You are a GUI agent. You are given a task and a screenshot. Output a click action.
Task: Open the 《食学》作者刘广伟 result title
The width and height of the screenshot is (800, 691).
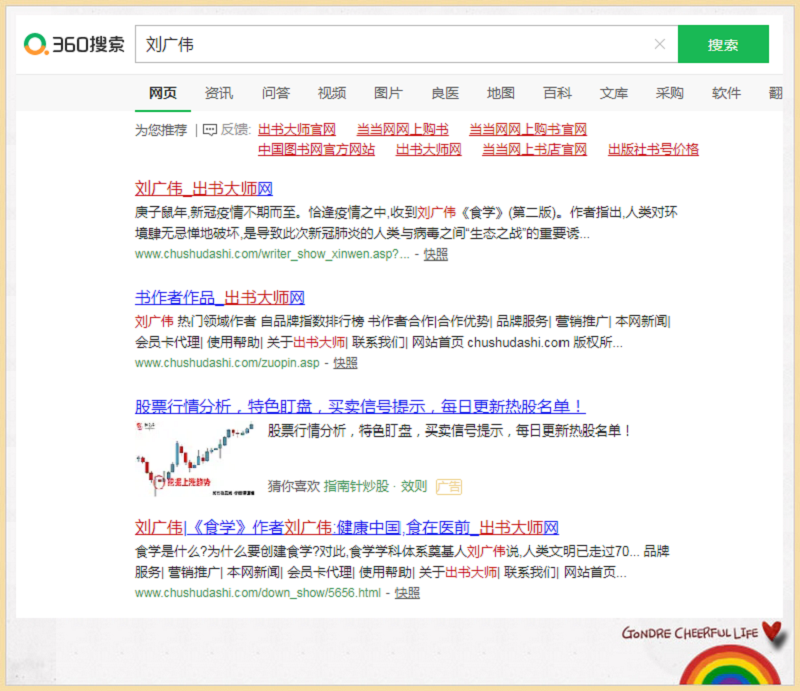(346, 528)
